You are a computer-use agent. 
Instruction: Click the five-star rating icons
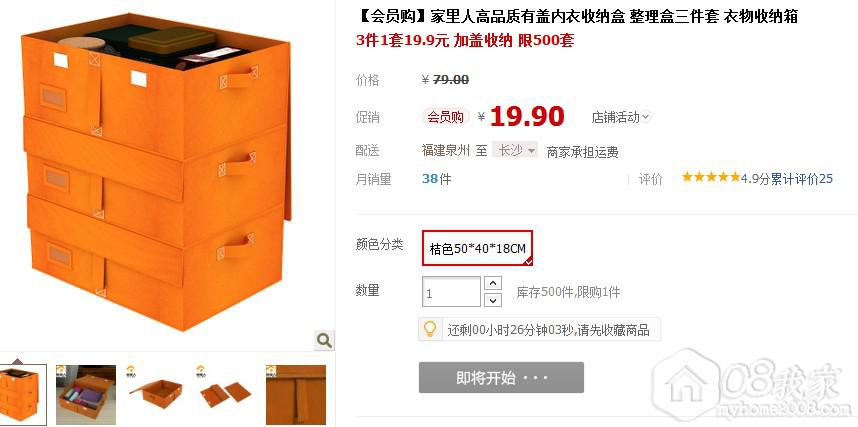pos(710,177)
